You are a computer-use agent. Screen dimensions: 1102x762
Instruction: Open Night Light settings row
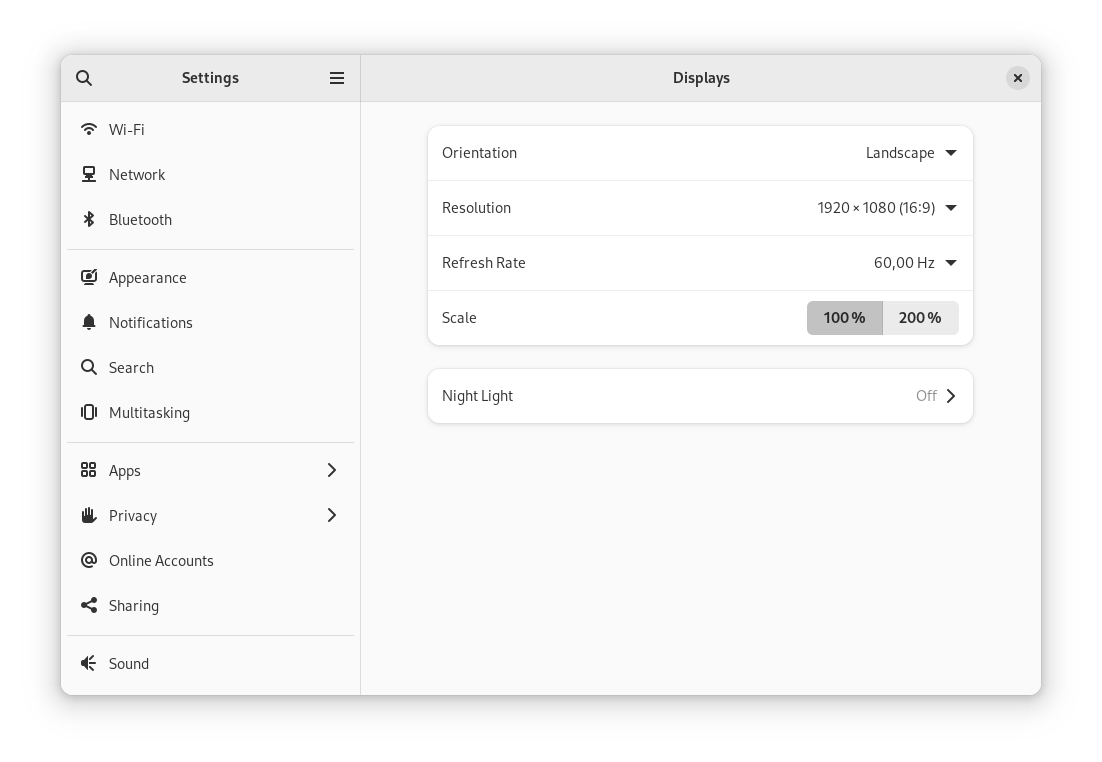tap(700, 396)
